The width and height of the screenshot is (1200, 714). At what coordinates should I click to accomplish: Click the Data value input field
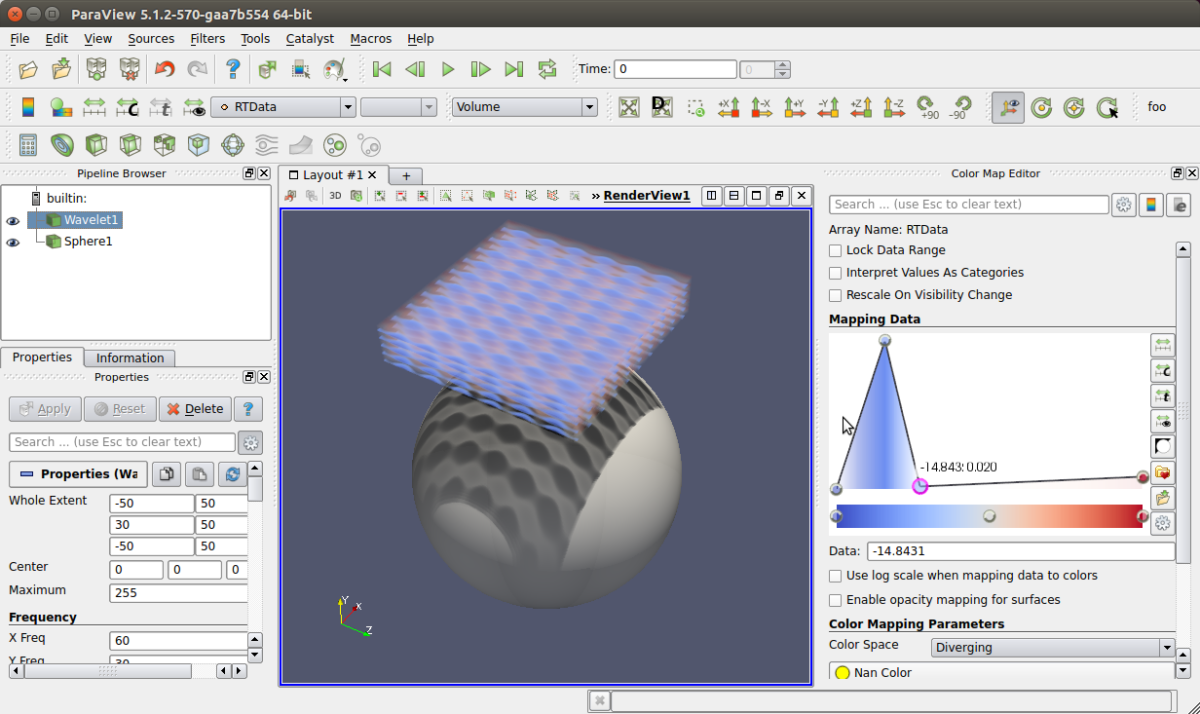pos(1020,551)
